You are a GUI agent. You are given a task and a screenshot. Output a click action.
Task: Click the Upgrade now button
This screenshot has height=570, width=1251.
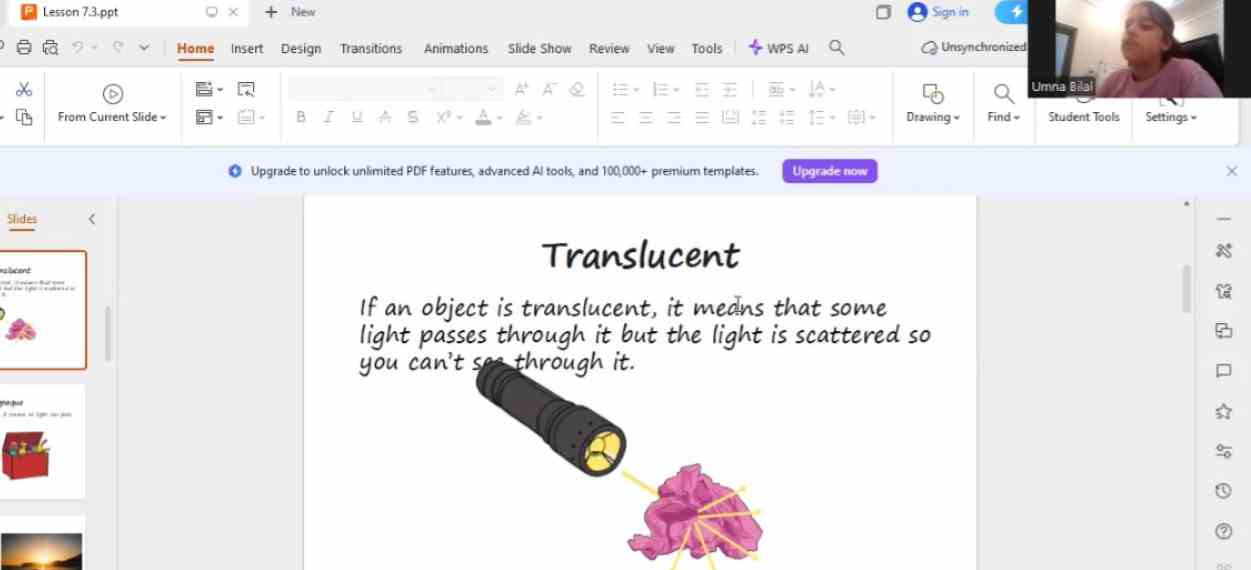tap(829, 171)
